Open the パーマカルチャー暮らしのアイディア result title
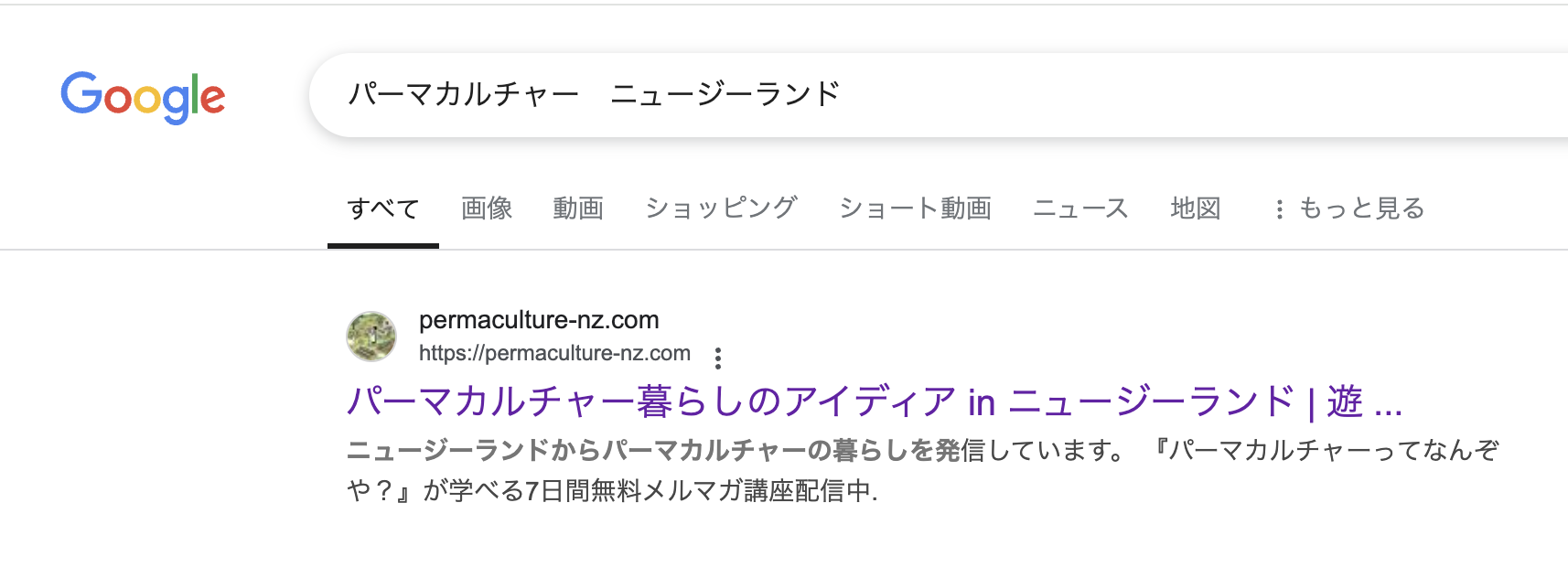Image resolution: width=1568 pixels, height=567 pixels. [874, 401]
